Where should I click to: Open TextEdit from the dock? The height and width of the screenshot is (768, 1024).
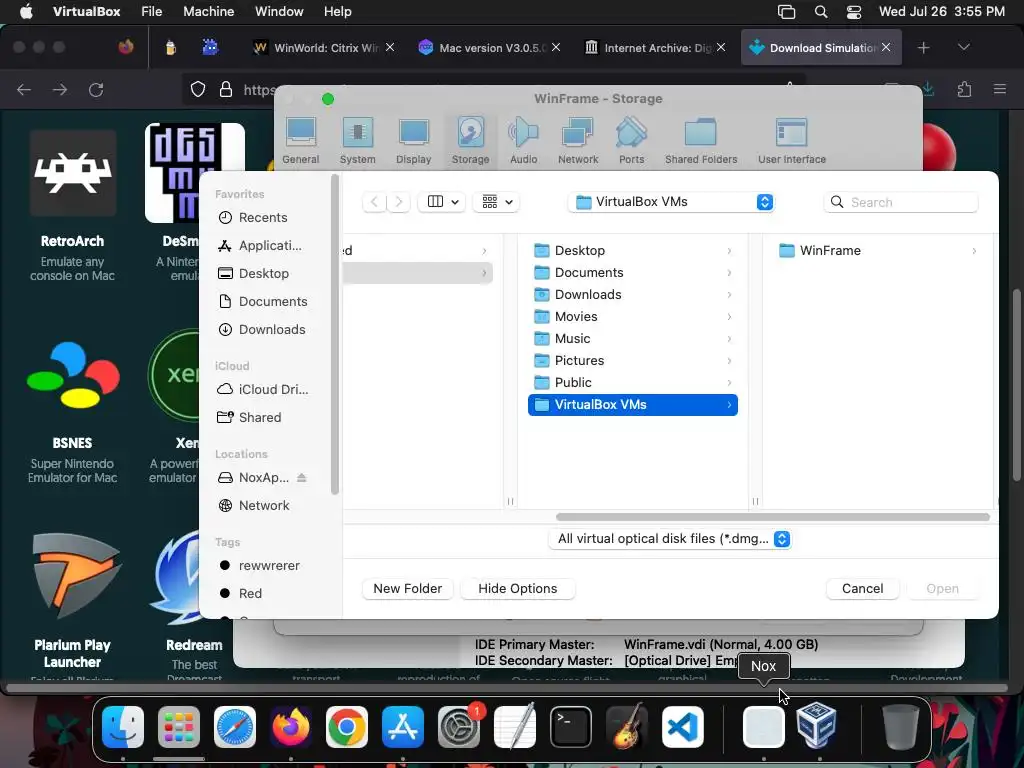point(515,727)
